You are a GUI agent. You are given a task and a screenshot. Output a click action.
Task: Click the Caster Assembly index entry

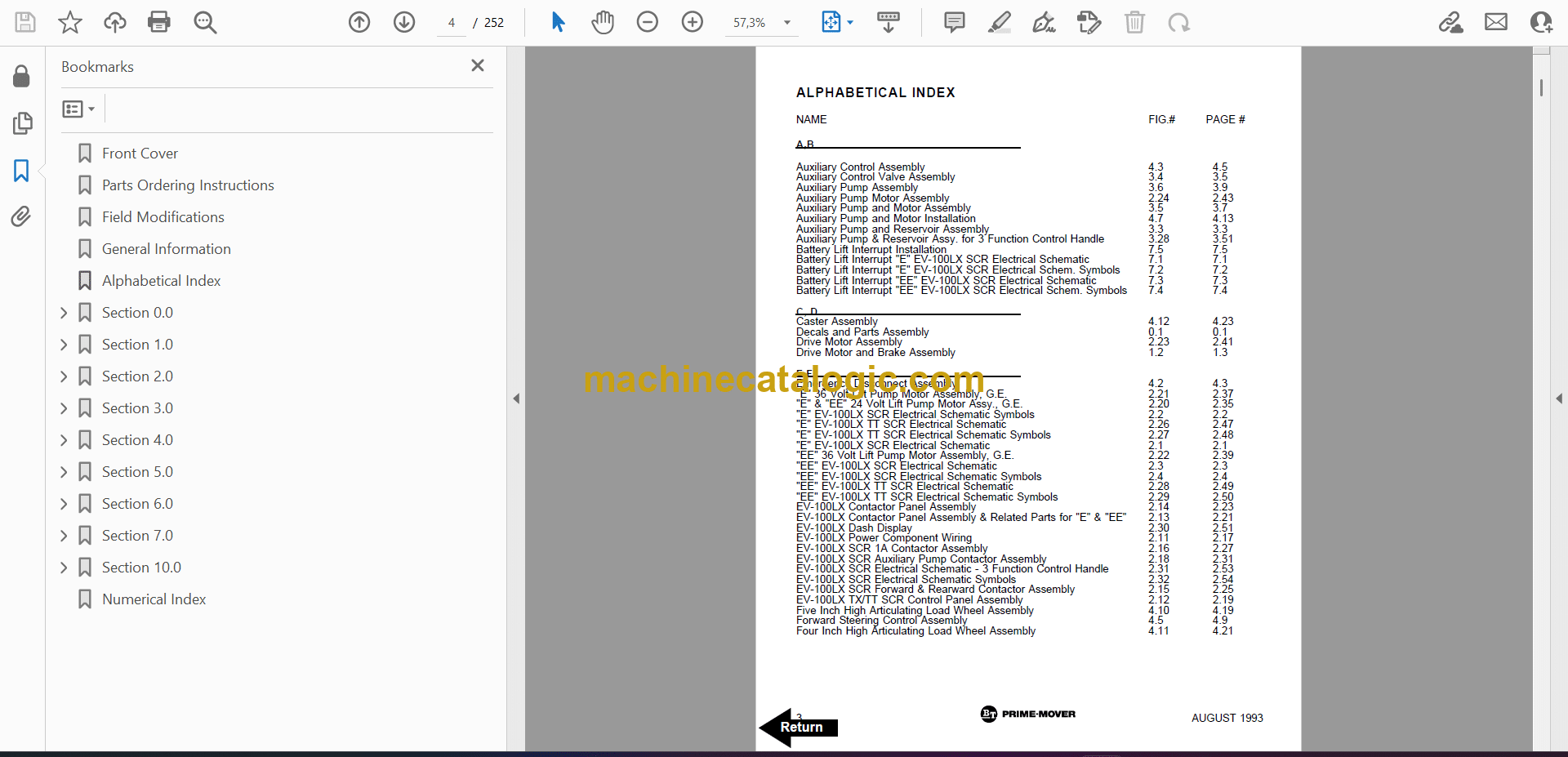(x=837, y=322)
